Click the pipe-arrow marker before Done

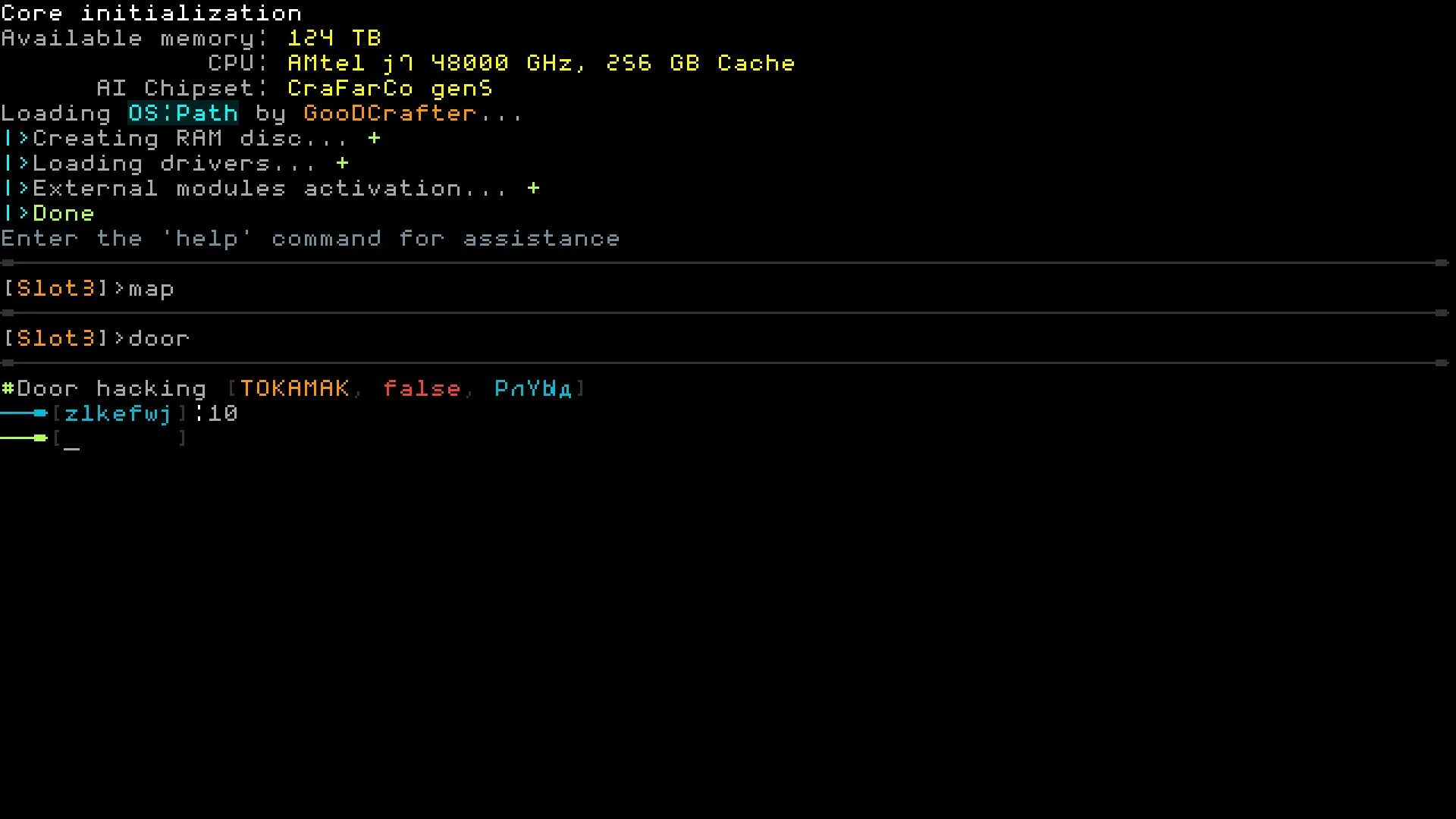pos(16,214)
